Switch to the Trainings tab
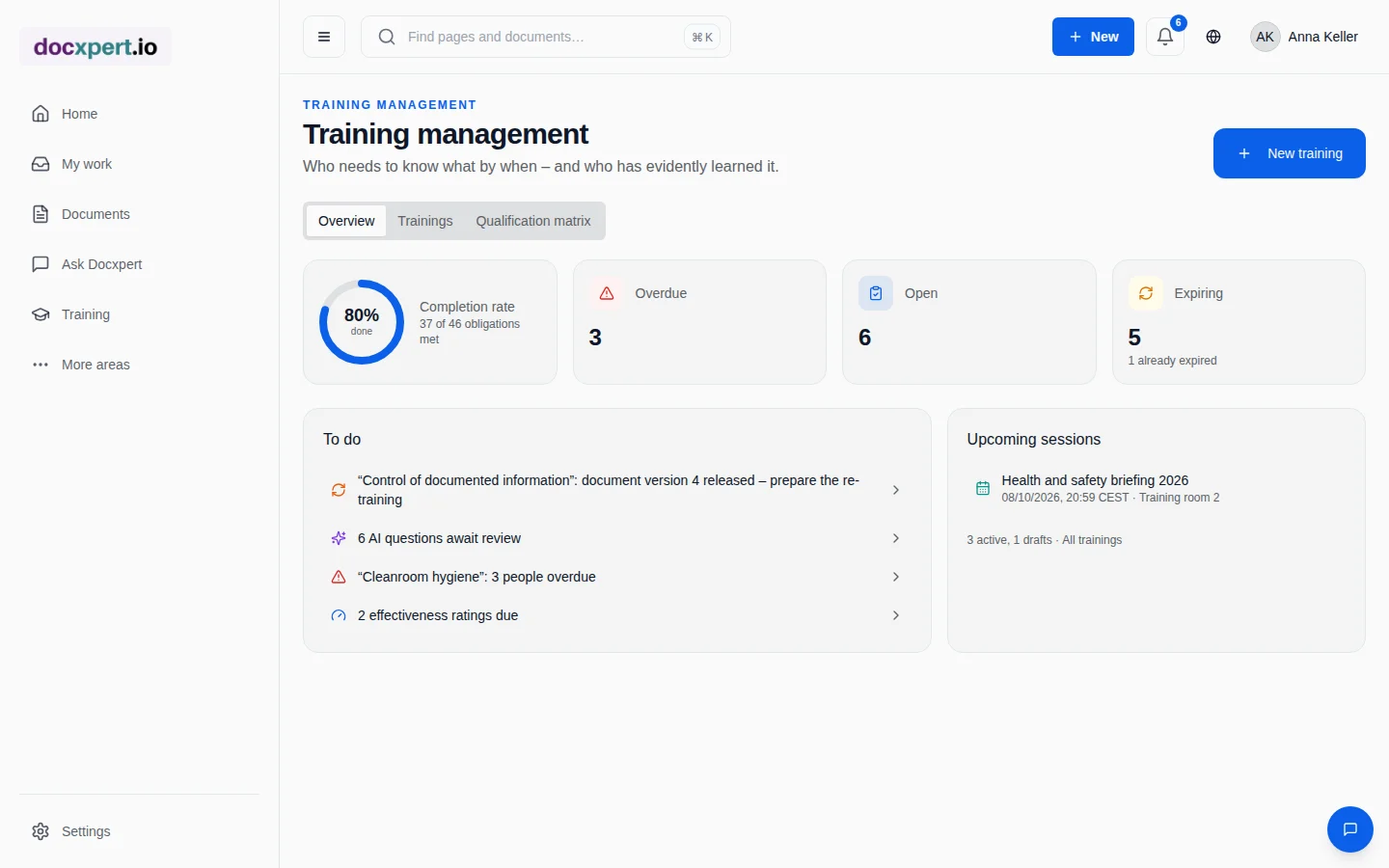This screenshot has height=868, width=1389. click(425, 221)
